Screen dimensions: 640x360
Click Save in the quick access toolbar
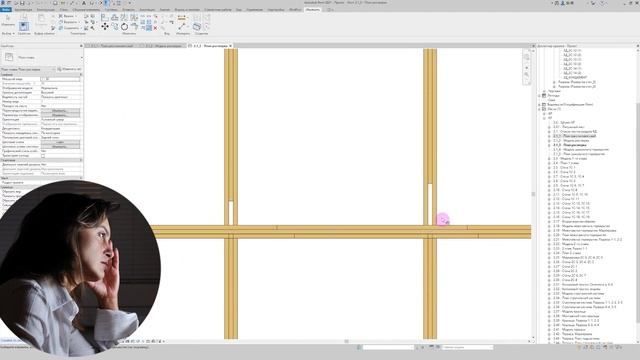pyautogui.click(x=22, y=3)
